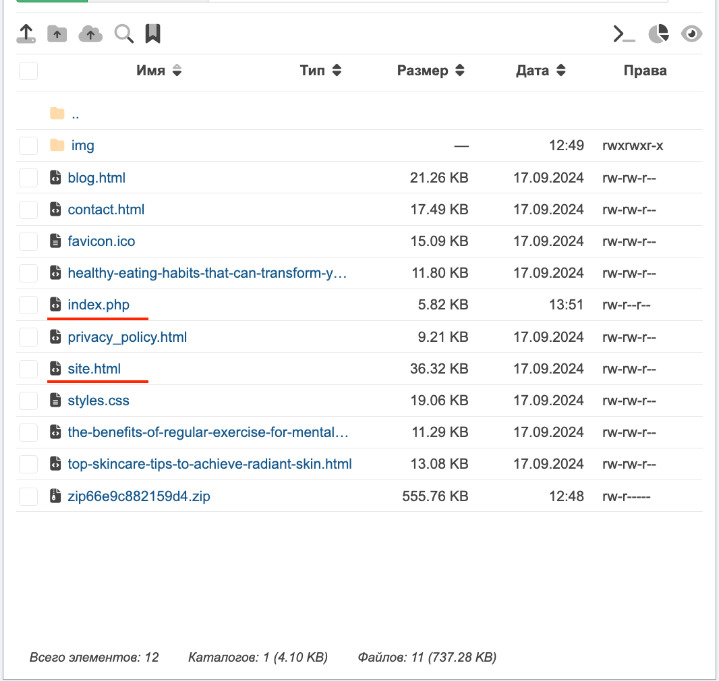Mark the checkbox beside the img folder
This screenshot has width=719, height=681.
(29, 146)
